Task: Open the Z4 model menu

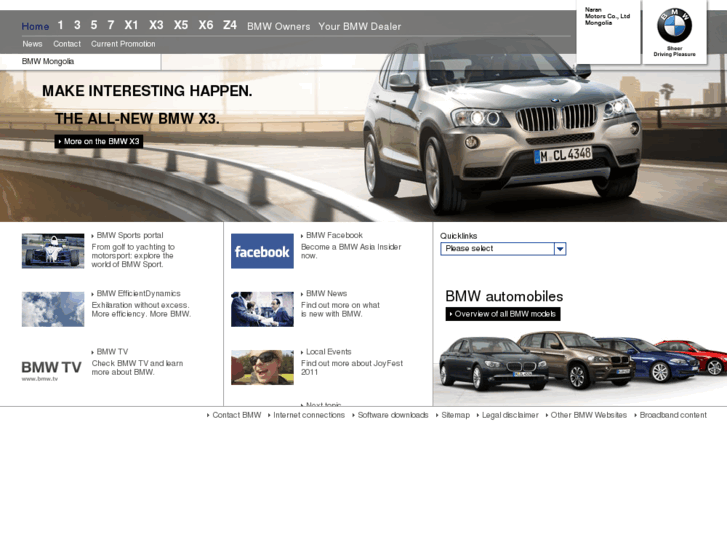Action: [x=230, y=25]
